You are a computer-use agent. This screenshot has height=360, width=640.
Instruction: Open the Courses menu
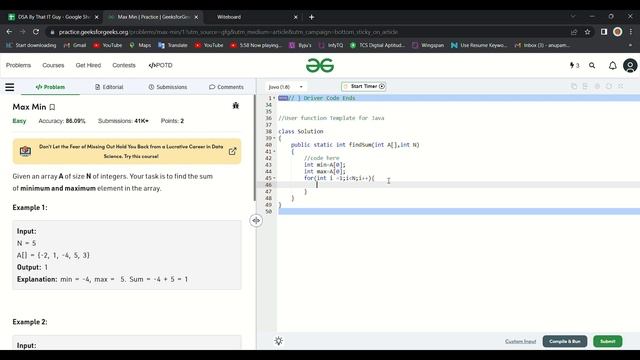(x=53, y=65)
